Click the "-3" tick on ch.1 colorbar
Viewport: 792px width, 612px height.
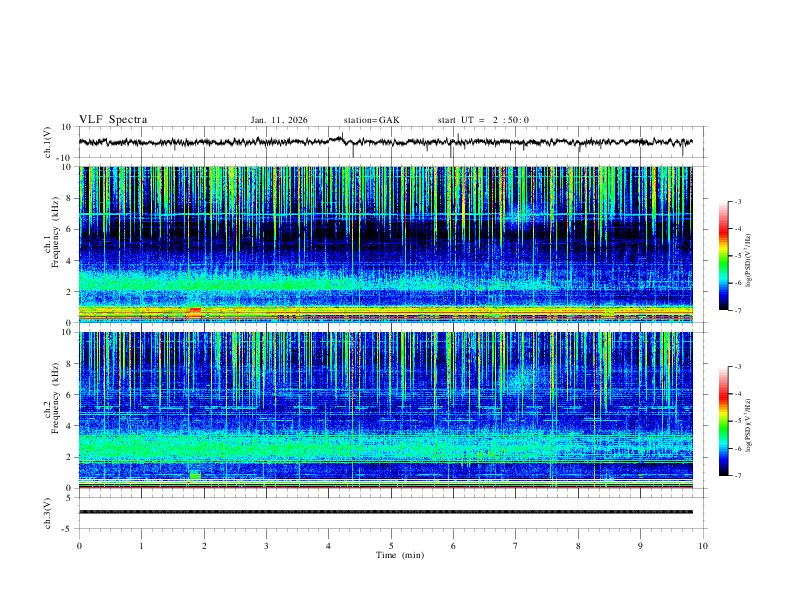click(x=737, y=202)
